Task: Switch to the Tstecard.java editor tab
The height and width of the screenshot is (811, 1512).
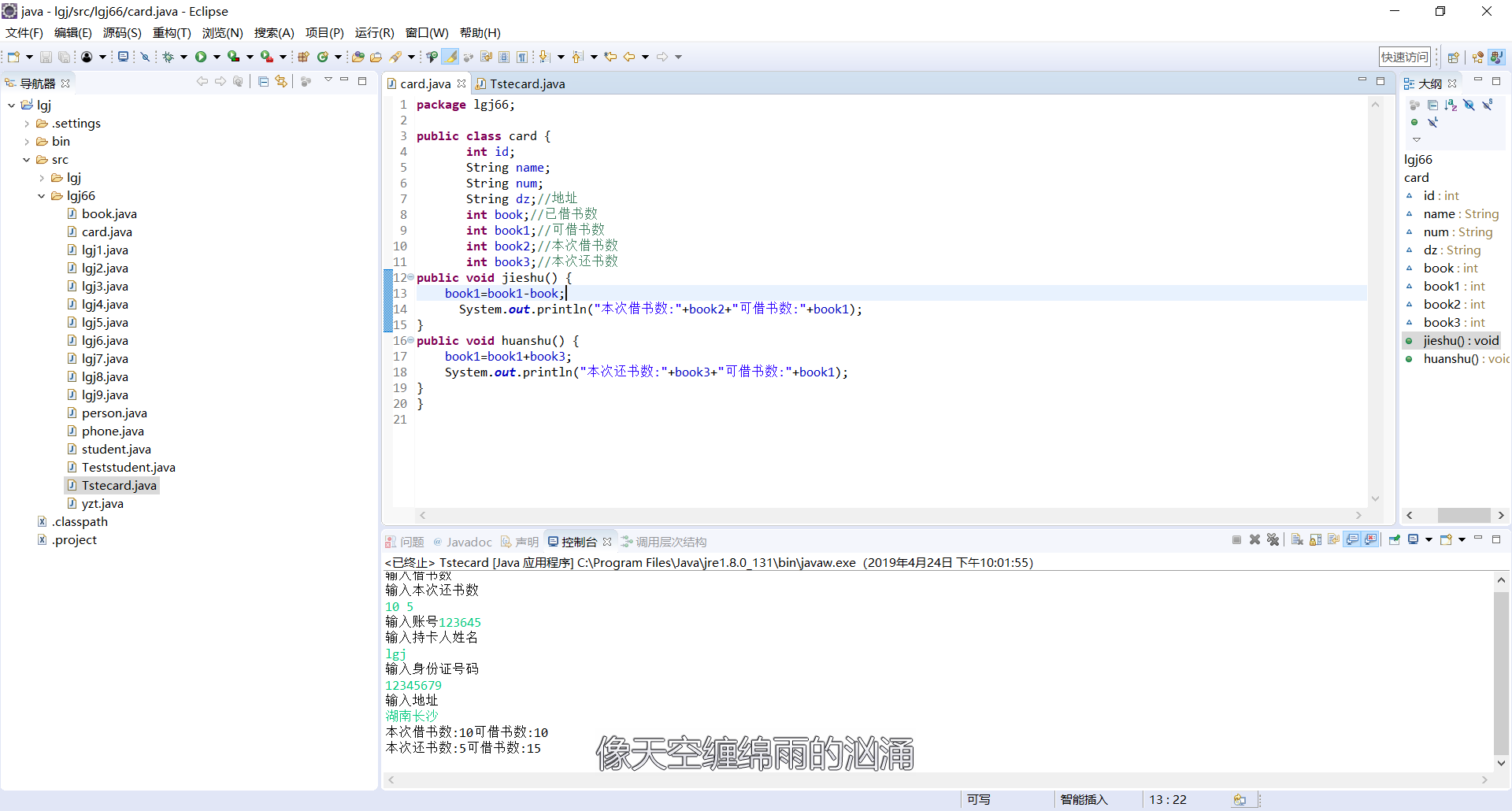Action: (527, 83)
